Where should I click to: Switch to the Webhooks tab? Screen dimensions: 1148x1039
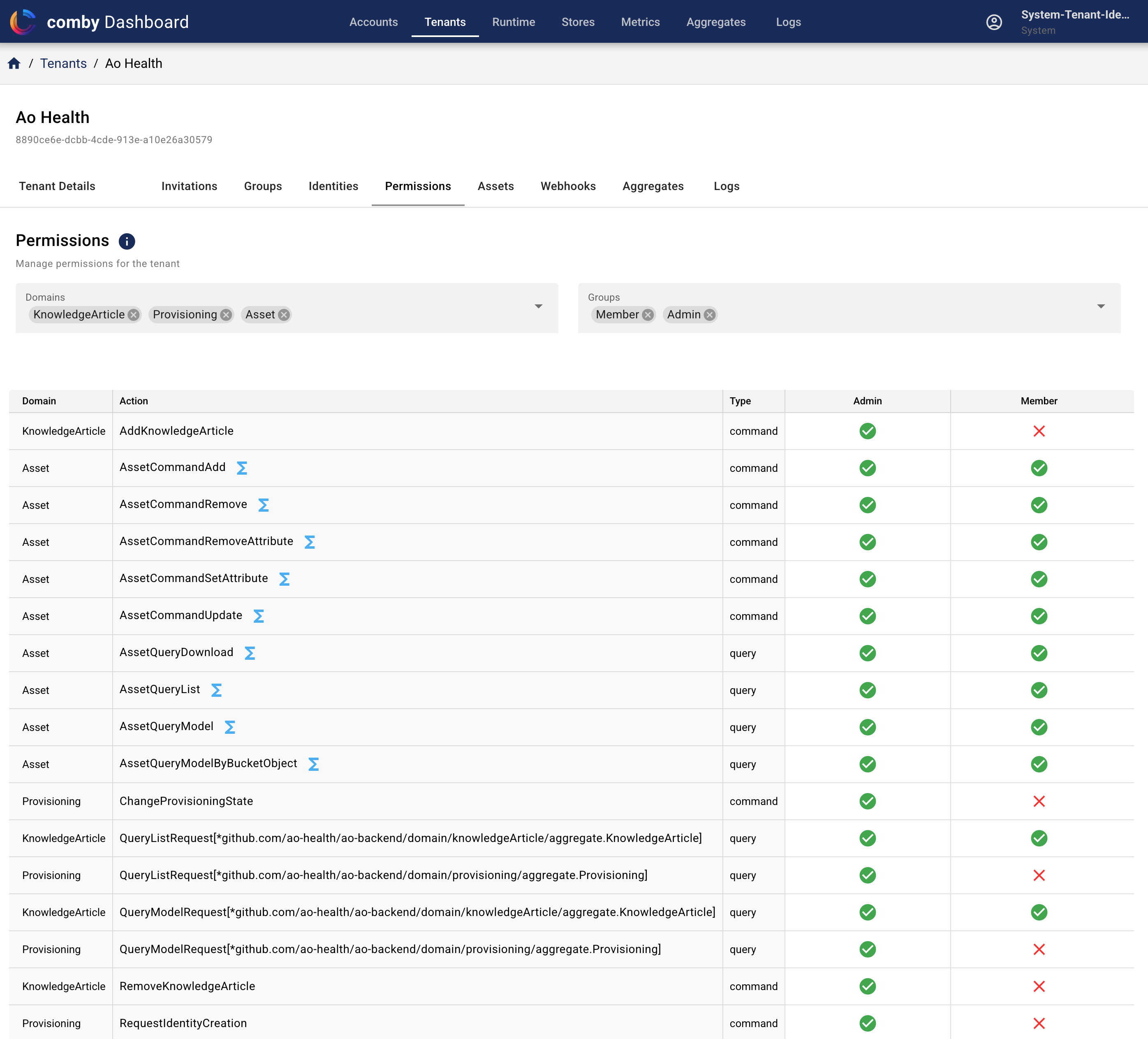[568, 186]
